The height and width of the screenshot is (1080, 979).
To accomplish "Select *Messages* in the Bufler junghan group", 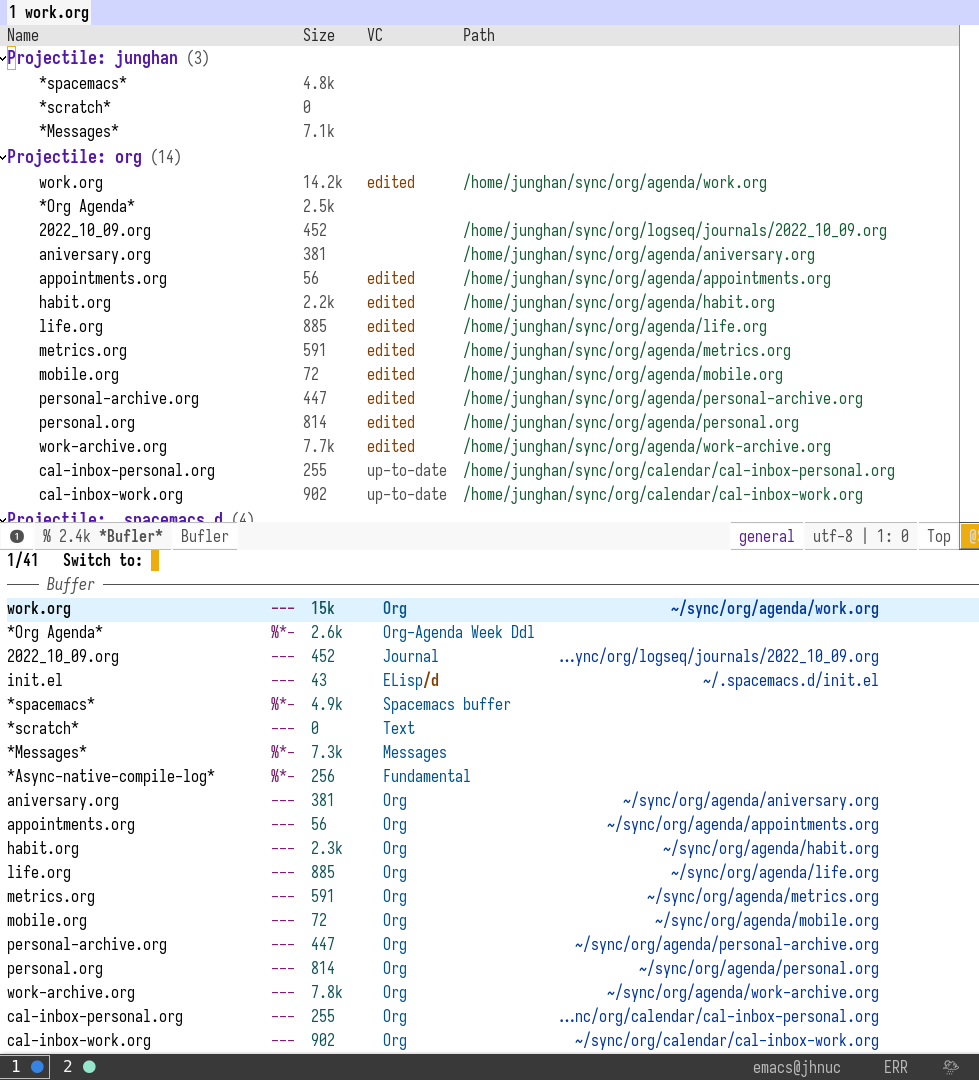I will (79, 132).
